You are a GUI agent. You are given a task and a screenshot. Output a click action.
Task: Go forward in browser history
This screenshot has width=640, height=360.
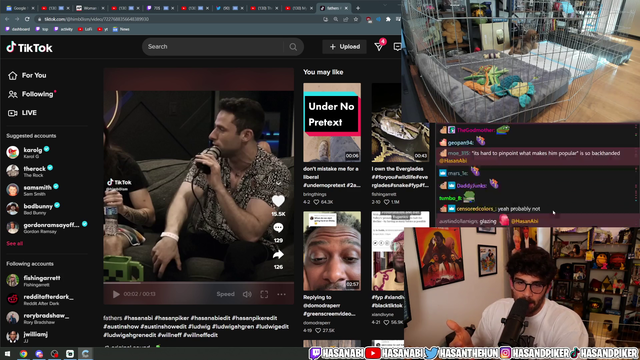click(17, 19)
